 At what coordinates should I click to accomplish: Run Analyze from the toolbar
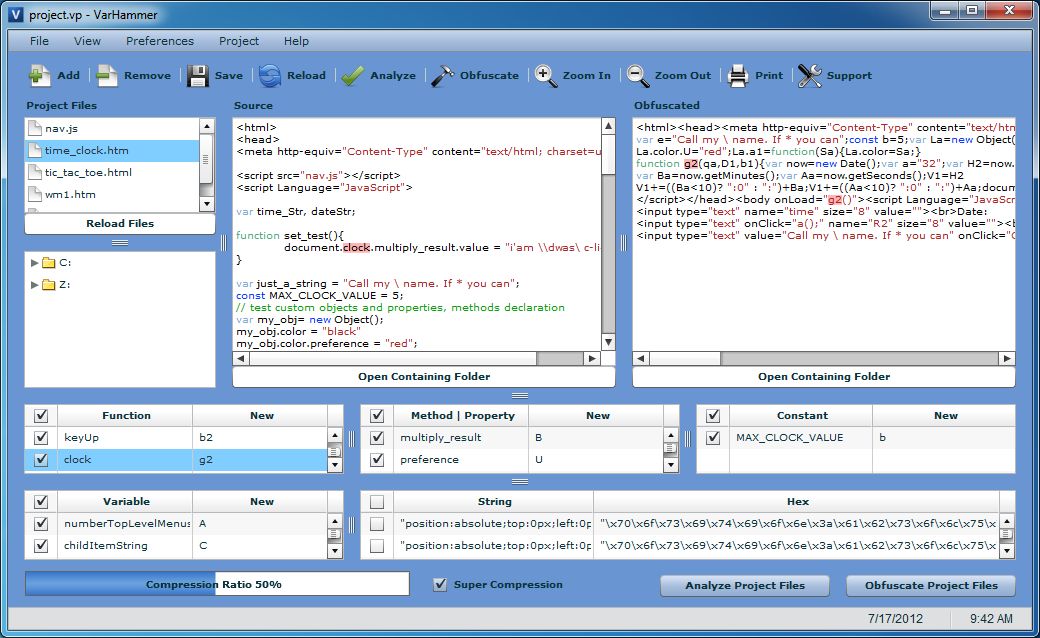pyautogui.click(x=352, y=76)
